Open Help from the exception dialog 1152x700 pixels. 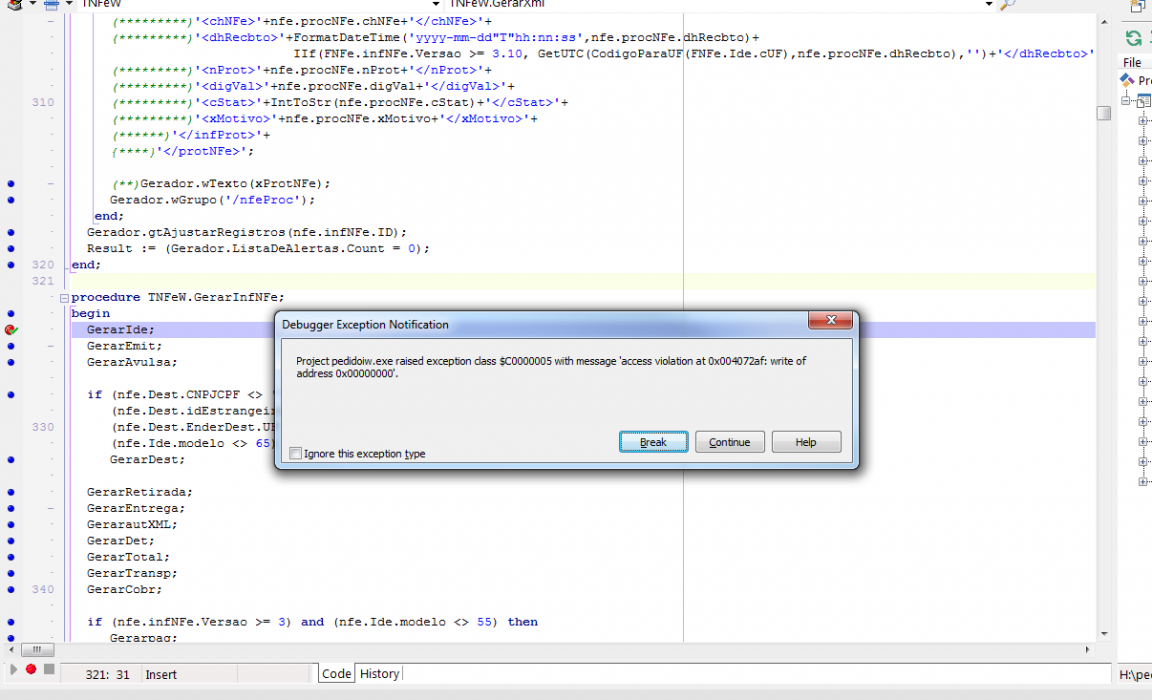coord(806,442)
